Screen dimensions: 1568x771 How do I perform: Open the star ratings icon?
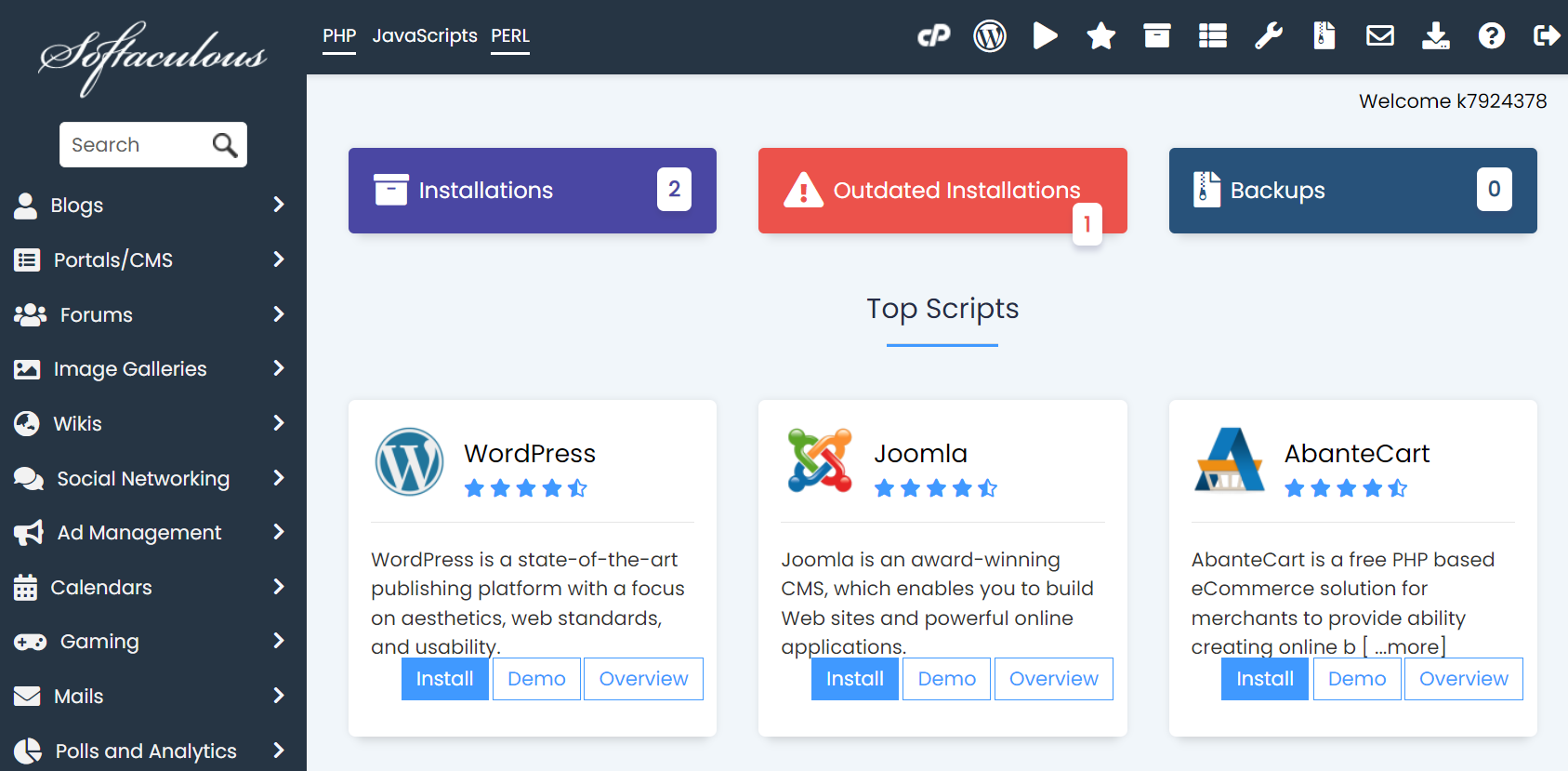click(1101, 36)
